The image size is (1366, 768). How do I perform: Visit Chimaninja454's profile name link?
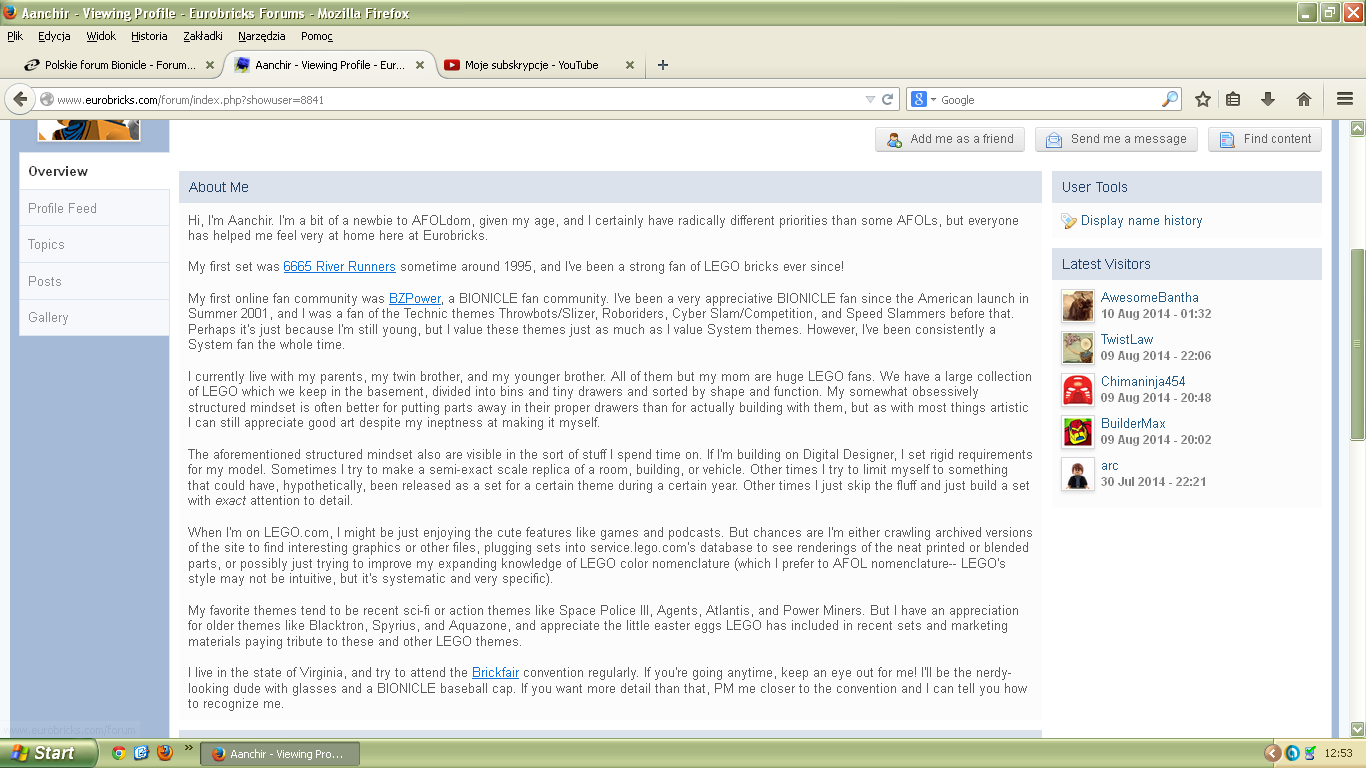click(x=1143, y=382)
